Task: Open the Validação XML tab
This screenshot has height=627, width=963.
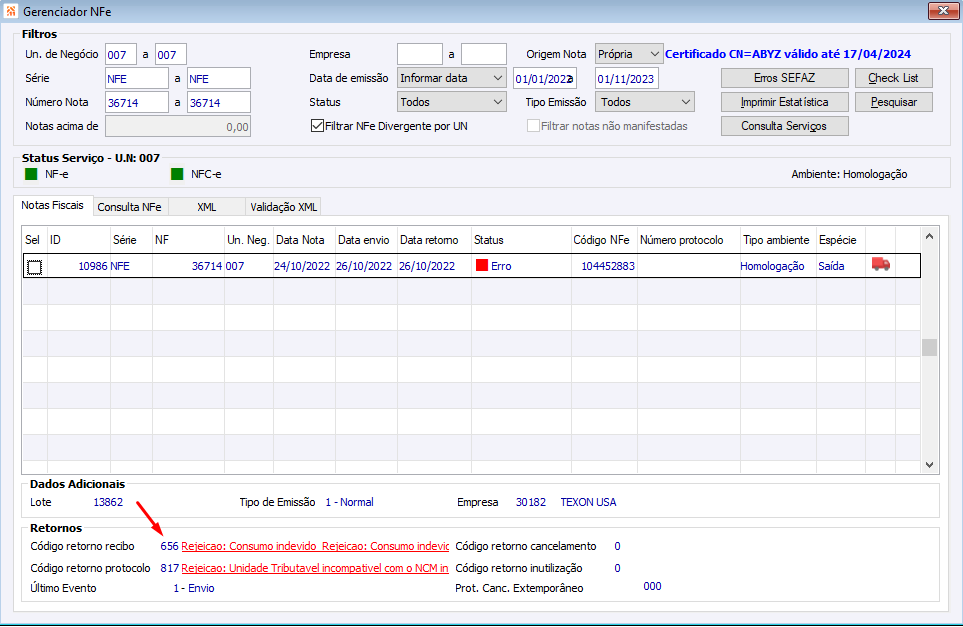Action: tap(284, 207)
